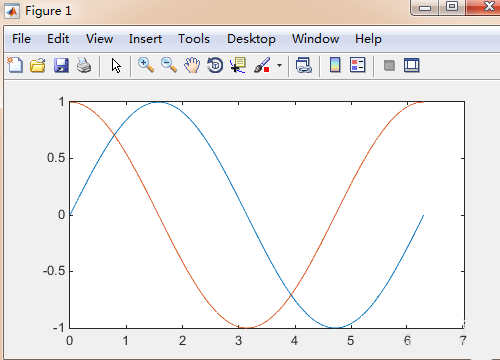The height and width of the screenshot is (360, 500).
Task: Open the Help menu
Action: tap(368, 39)
